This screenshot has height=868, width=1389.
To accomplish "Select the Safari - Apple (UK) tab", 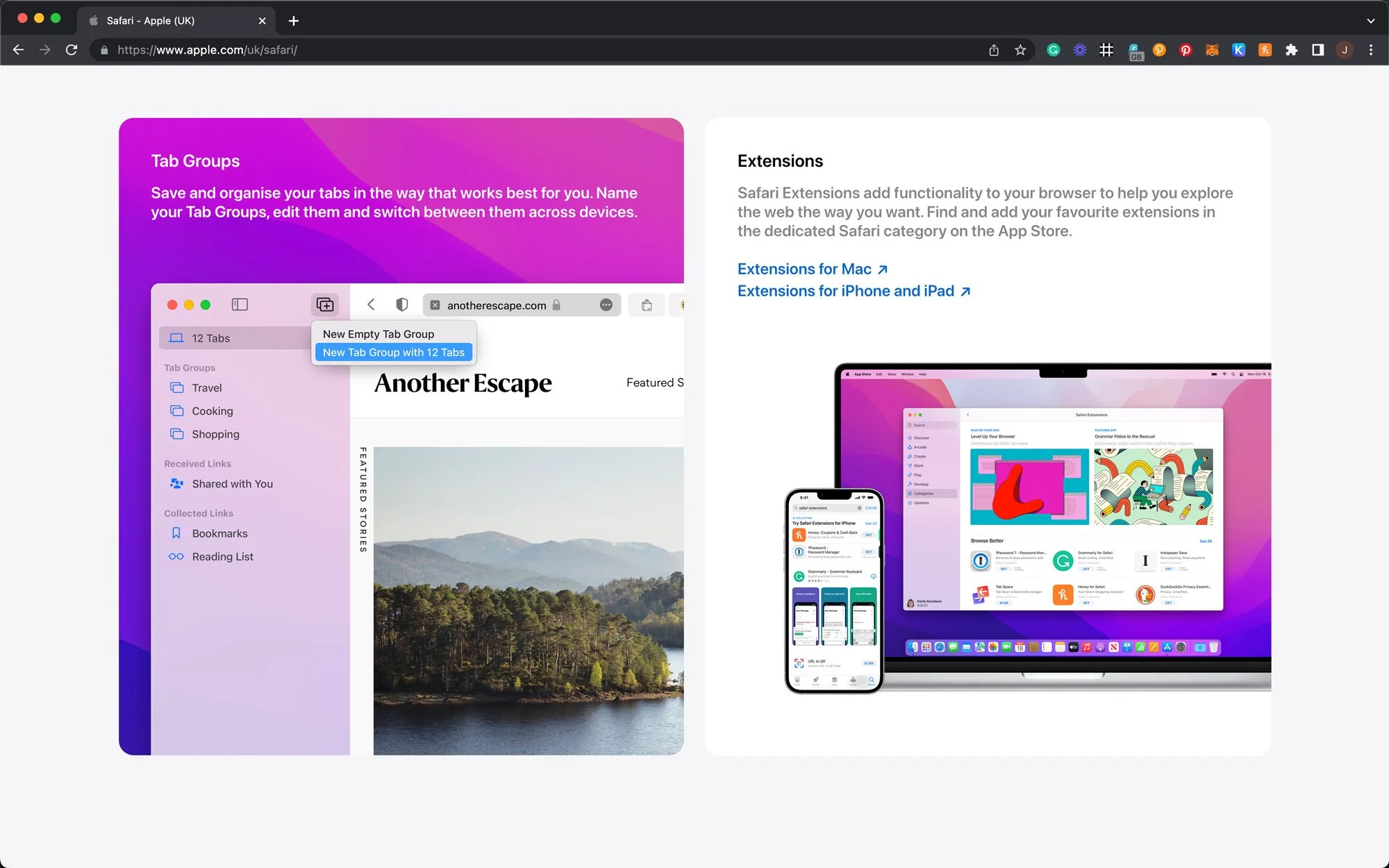I will click(176, 21).
